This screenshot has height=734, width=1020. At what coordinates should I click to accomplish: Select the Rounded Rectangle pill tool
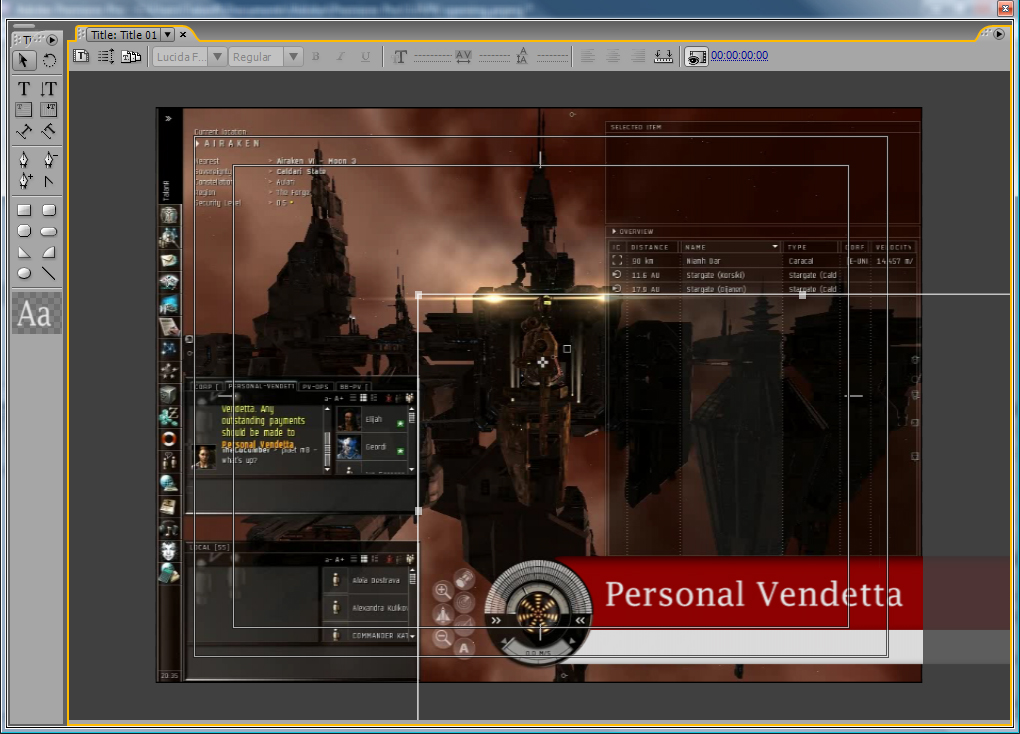pos(49,231)
